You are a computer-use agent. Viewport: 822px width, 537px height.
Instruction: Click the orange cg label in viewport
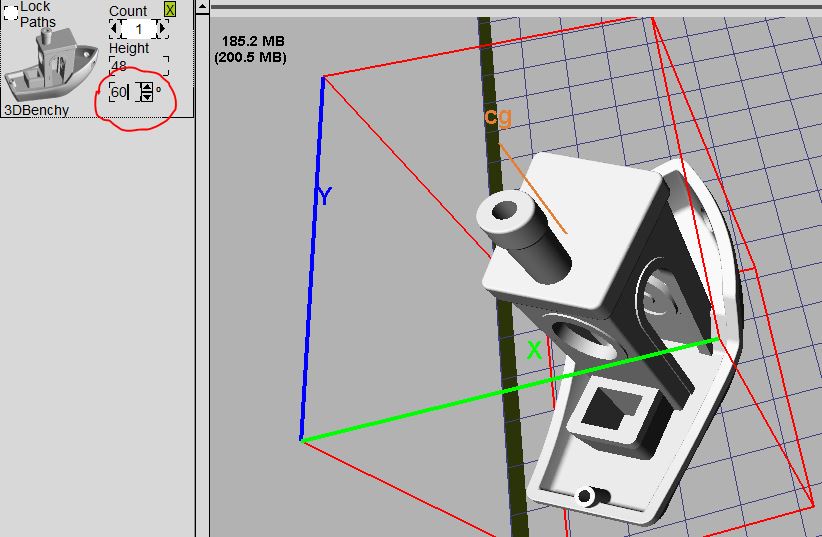click(x=498, y=116)
